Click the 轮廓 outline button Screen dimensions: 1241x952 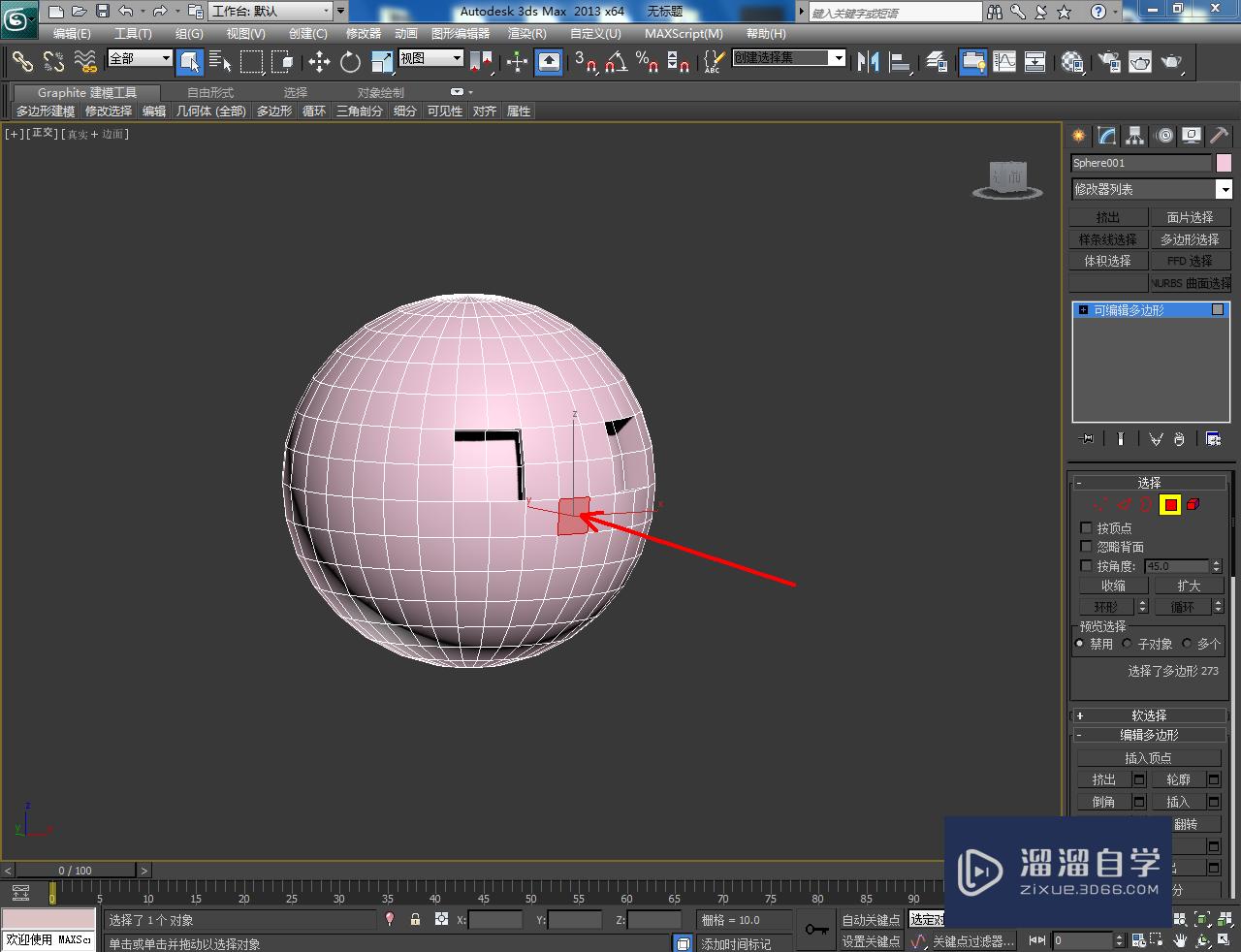pyautogui.click(x=1177, y=779)
